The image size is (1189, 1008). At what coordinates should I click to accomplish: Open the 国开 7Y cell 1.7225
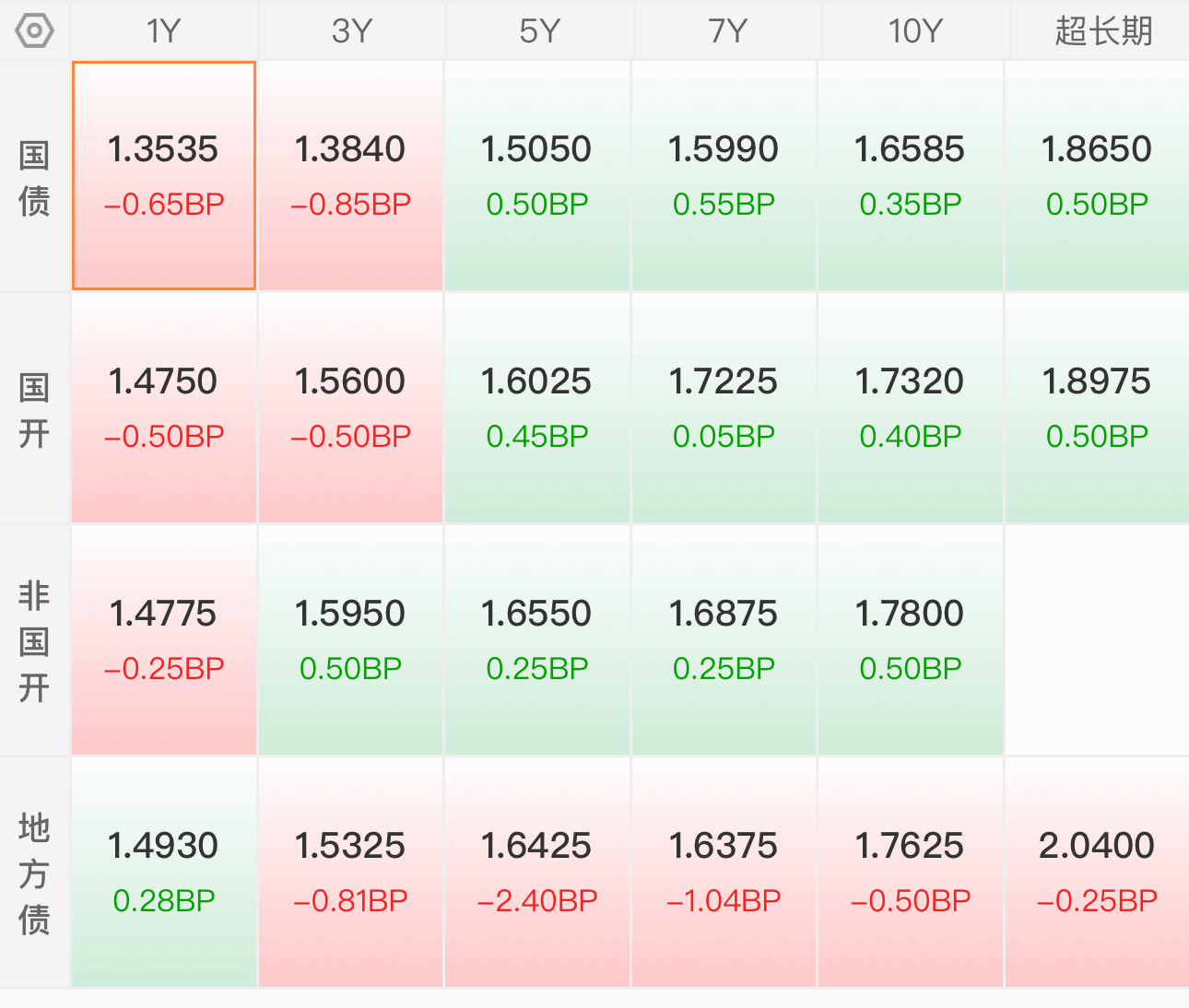(x=724, y=408)
